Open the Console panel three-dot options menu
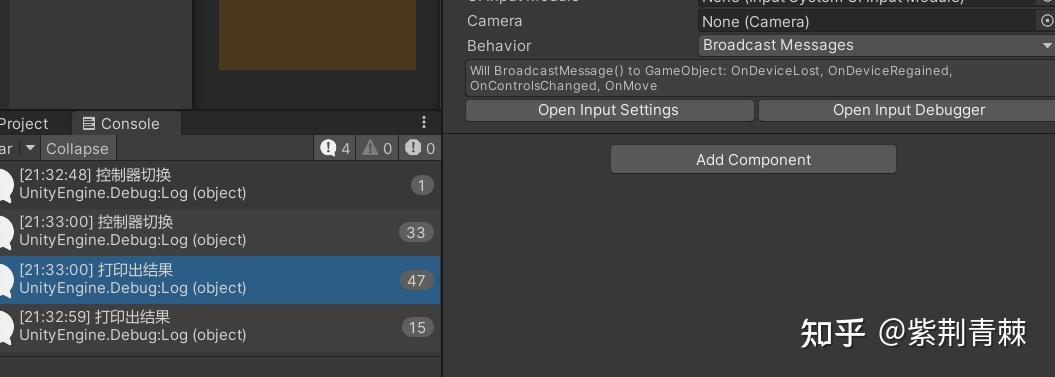The width and height of the screenshot is (1055, 377). [x=424, y=122]
